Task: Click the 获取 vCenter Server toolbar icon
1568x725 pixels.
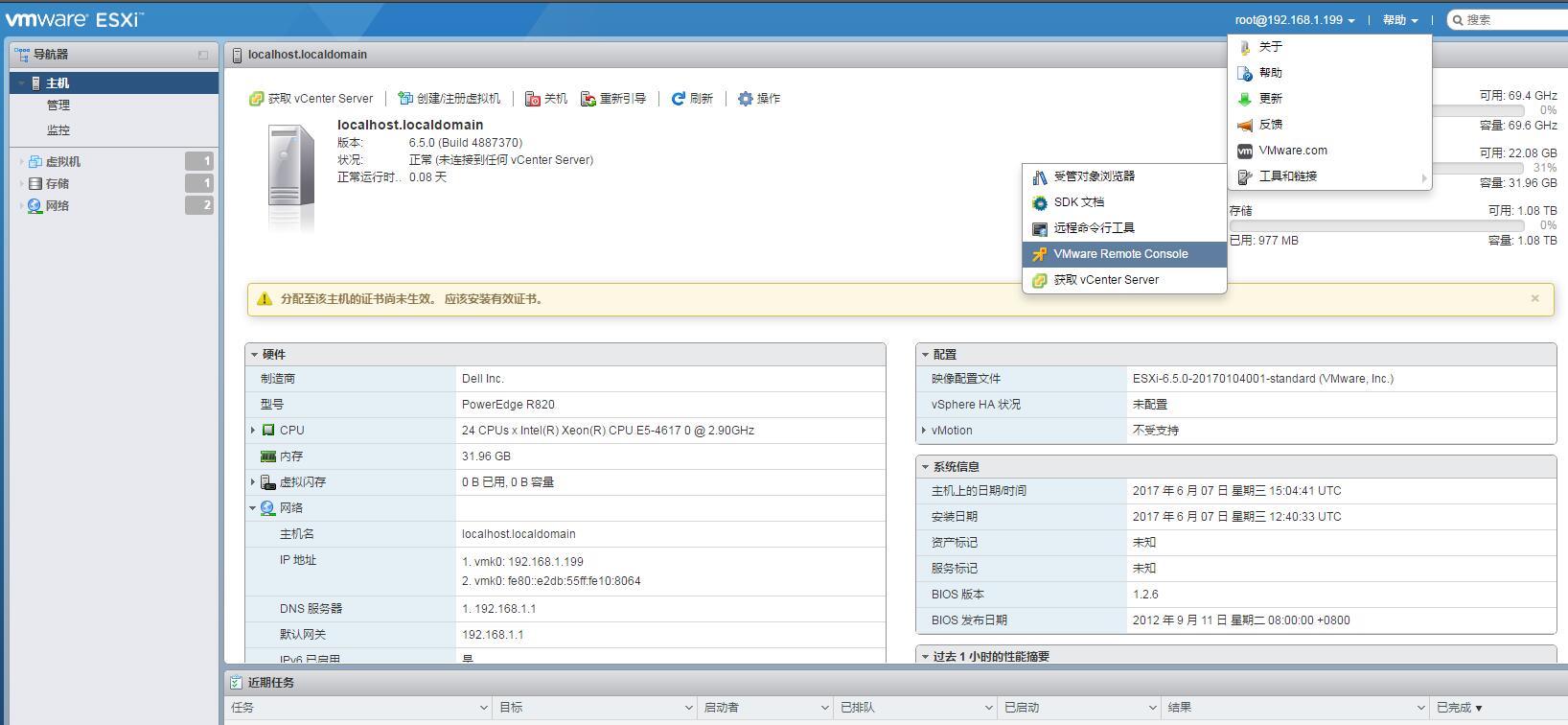Action: (257, 99)
